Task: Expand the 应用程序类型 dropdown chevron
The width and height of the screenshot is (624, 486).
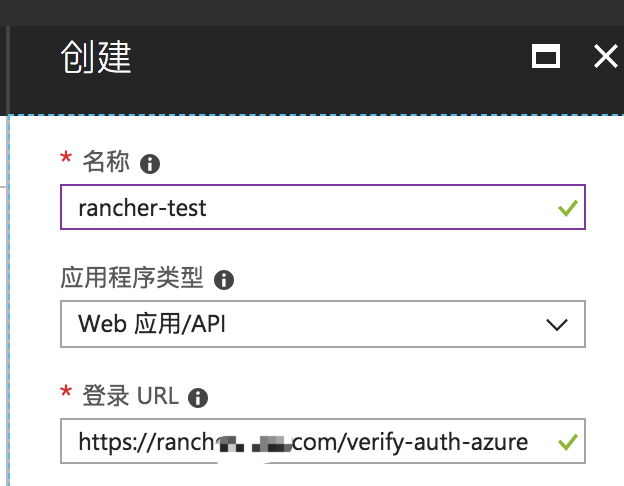Action: (x=557, y=324)
